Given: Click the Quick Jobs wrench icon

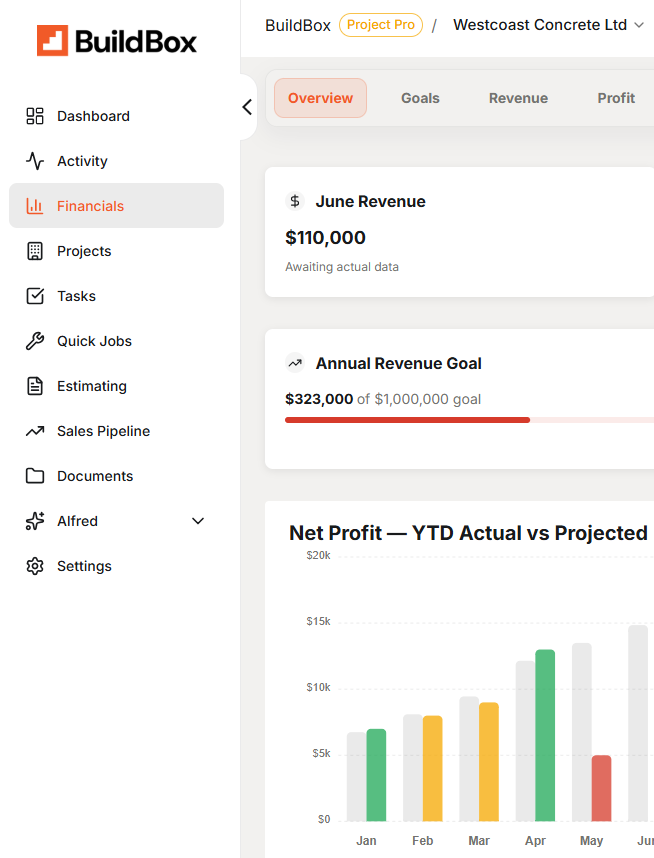Looking at the screenshot, I should (x=35, y=341).
